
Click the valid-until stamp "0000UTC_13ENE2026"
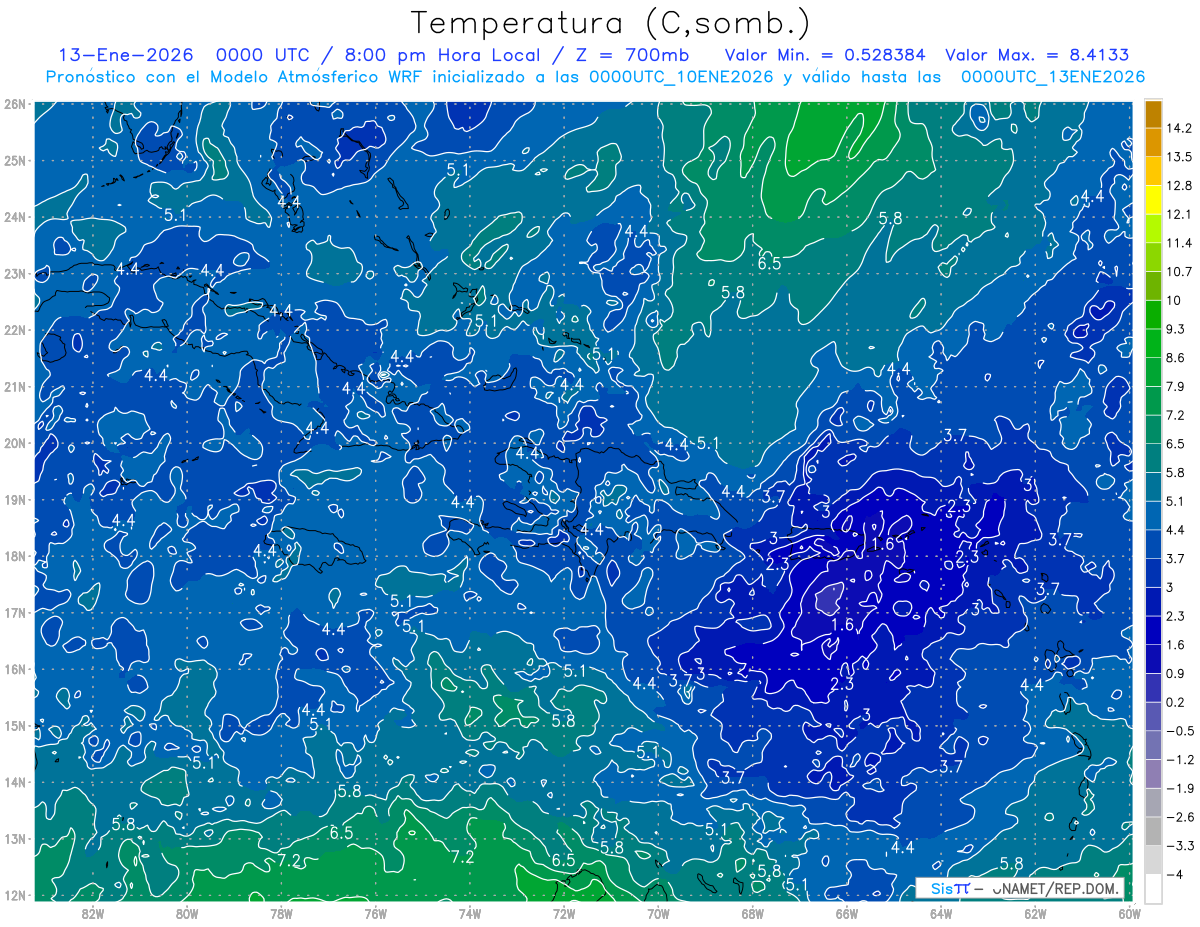tap(1053, 77)
